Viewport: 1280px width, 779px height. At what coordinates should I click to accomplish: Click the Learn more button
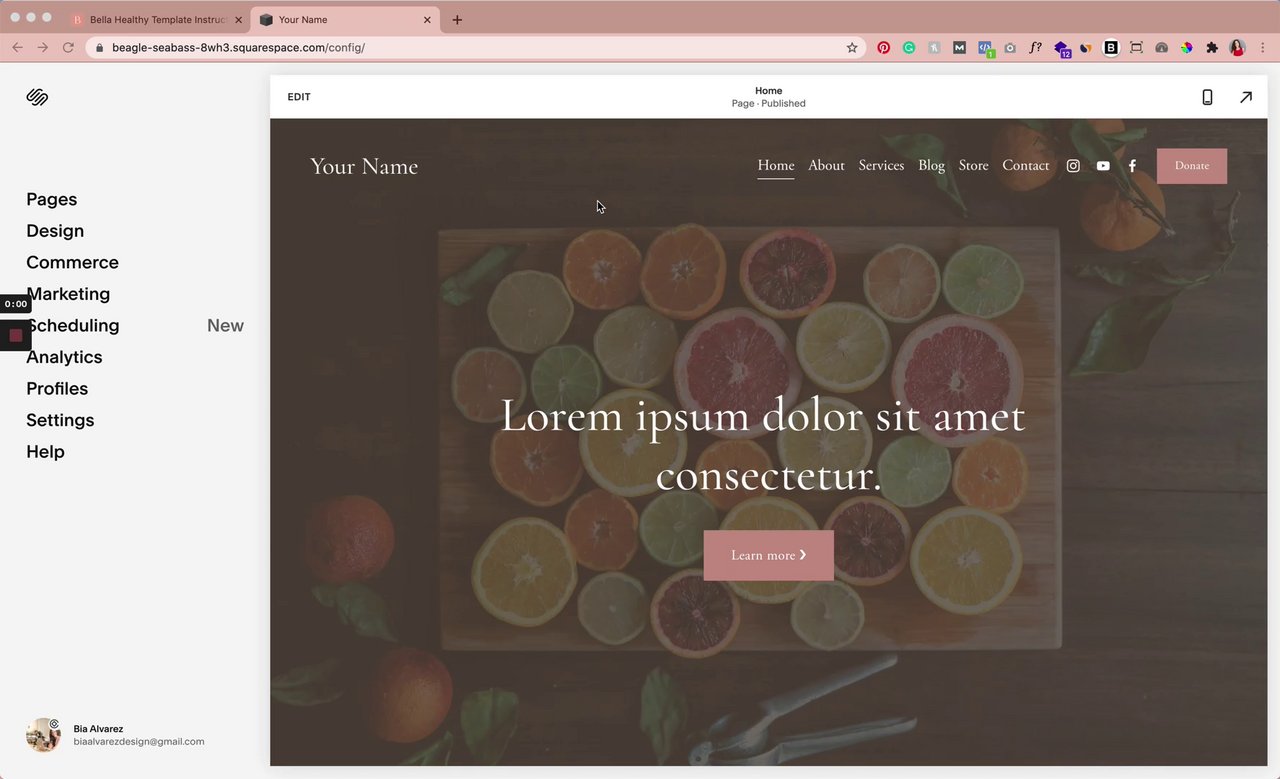[768, 555]
